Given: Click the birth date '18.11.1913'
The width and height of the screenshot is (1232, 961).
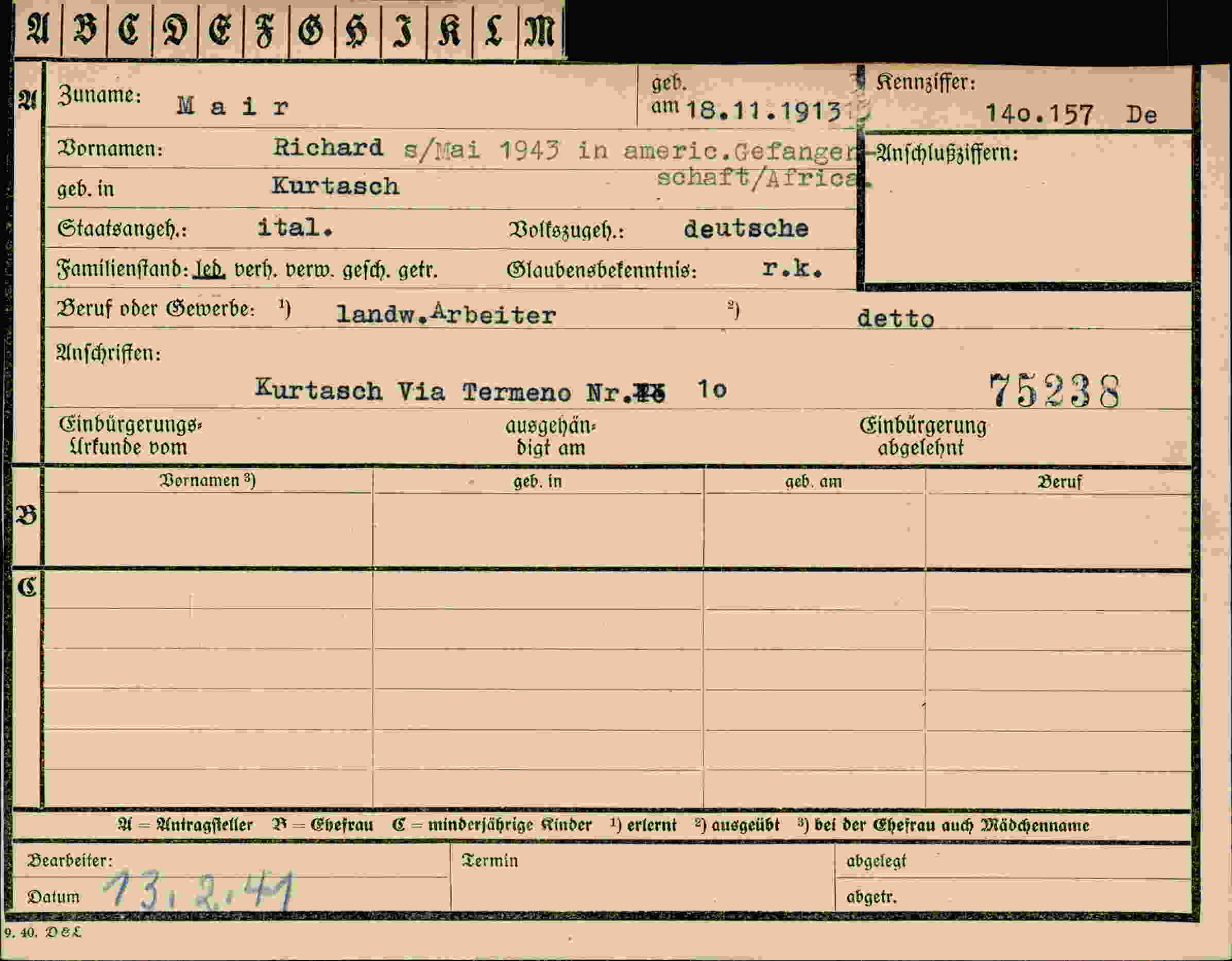Looking at the screenshot, I should point(763,111).
